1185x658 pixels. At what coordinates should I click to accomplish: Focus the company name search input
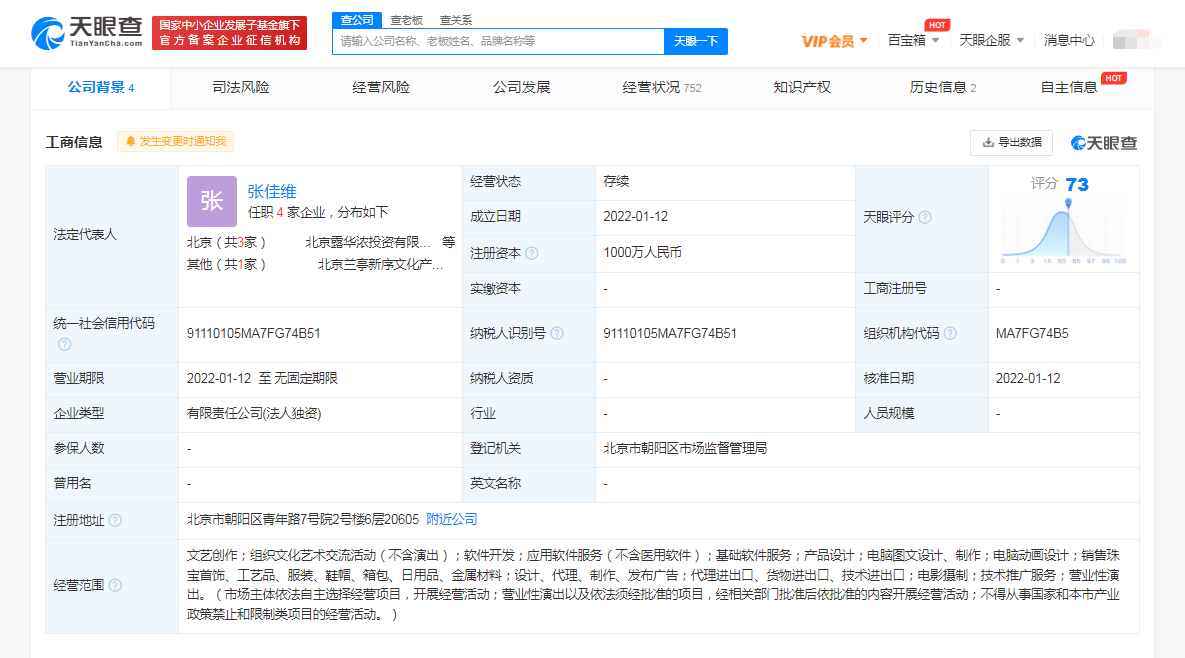(498, 42)
